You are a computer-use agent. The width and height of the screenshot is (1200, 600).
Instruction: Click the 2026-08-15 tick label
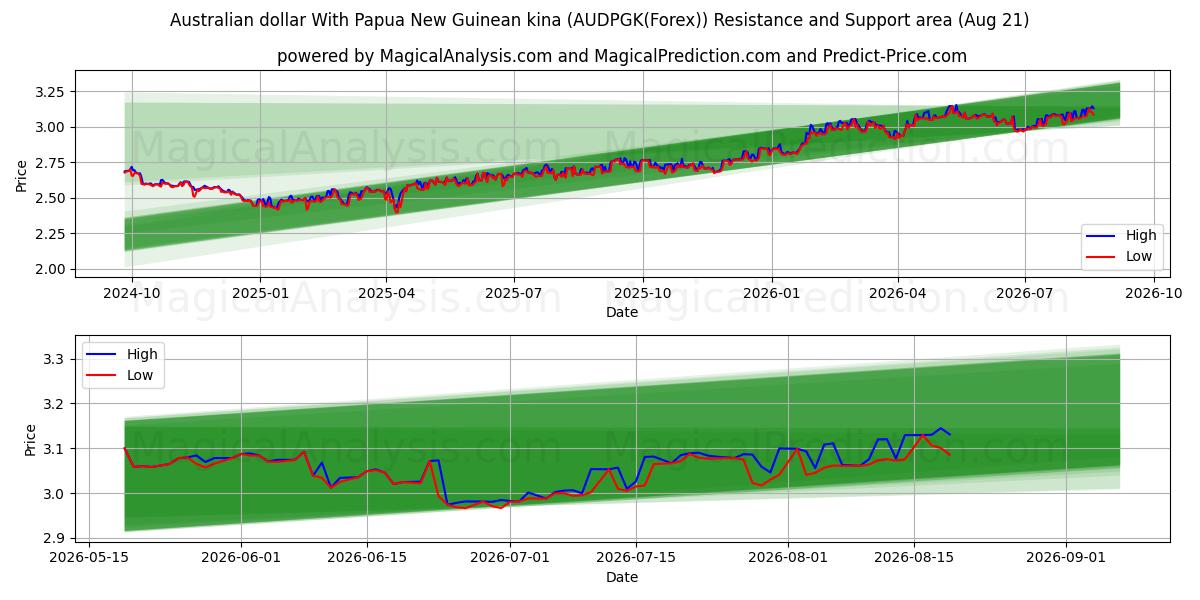[913, 558]
